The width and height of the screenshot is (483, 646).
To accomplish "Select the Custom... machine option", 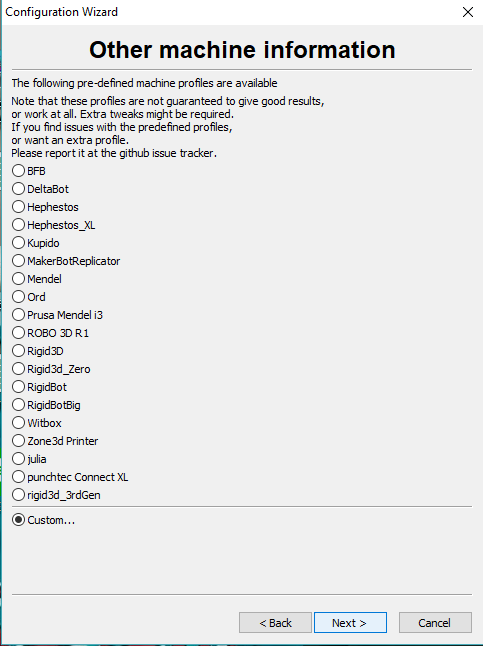I will point(44,520).
